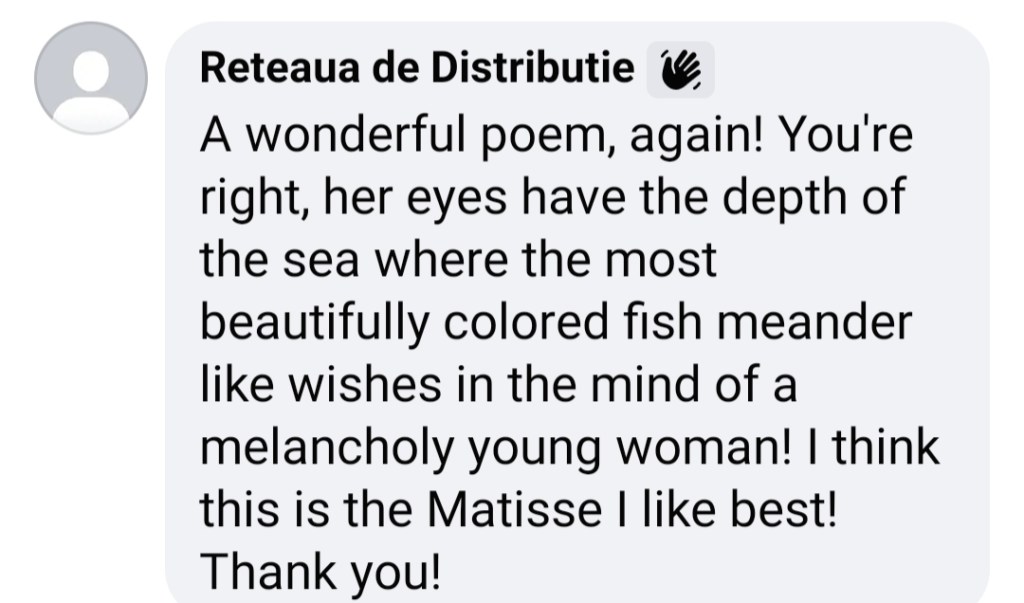Click the waving hand badge icon
Image resolution: width=1024 pixels, height=603 pixels.
[681, 69]
